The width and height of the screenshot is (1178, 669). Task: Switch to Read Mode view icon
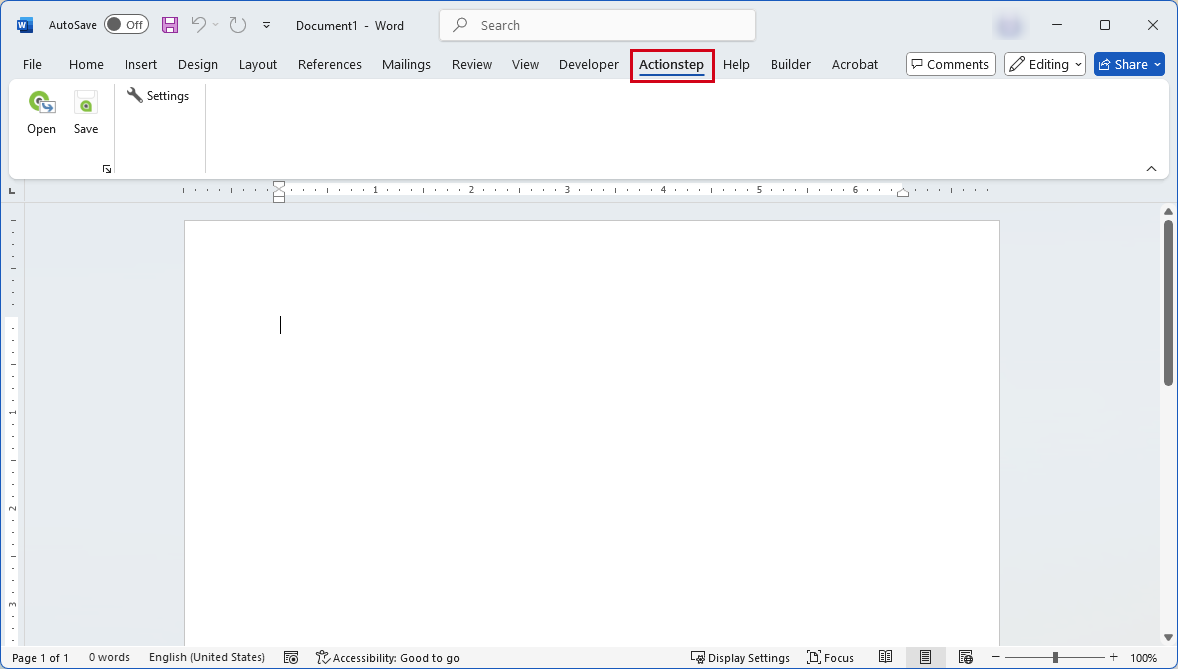[885, 657]
